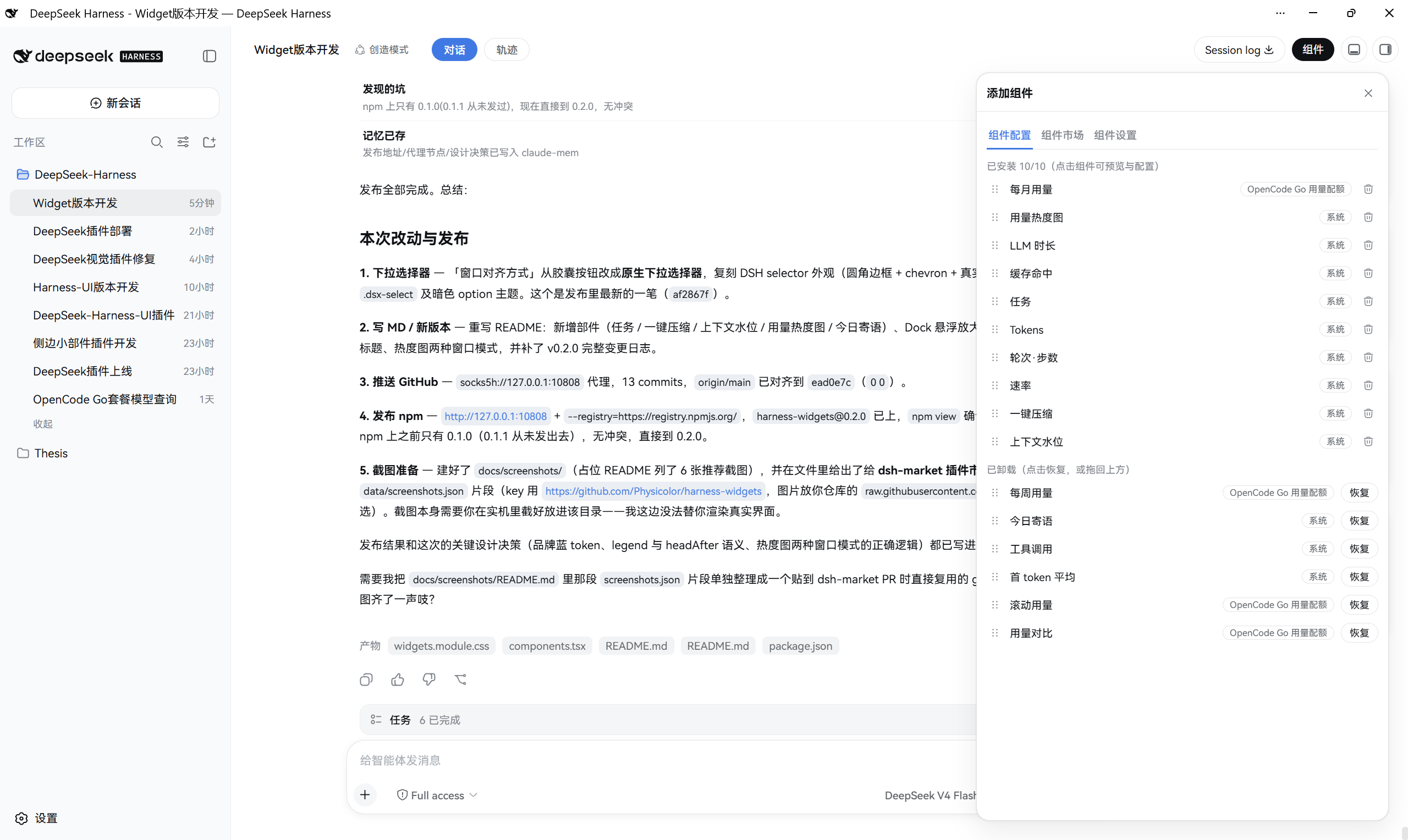The image size is (1408, 840).
Task: Open the DeepSeek插件部署 session
Action: [x=116, y=231]
